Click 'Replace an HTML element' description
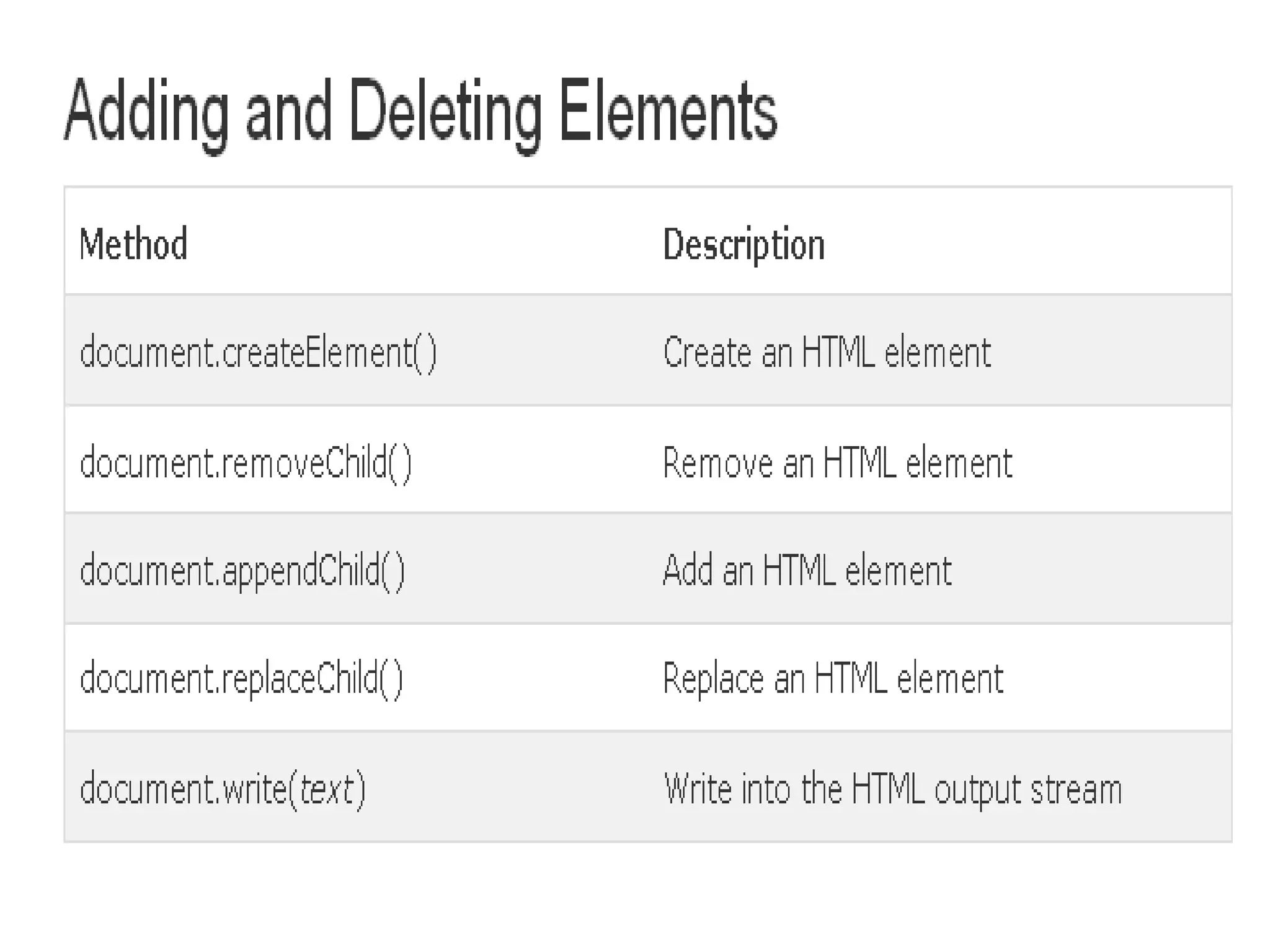 [833, 679]
